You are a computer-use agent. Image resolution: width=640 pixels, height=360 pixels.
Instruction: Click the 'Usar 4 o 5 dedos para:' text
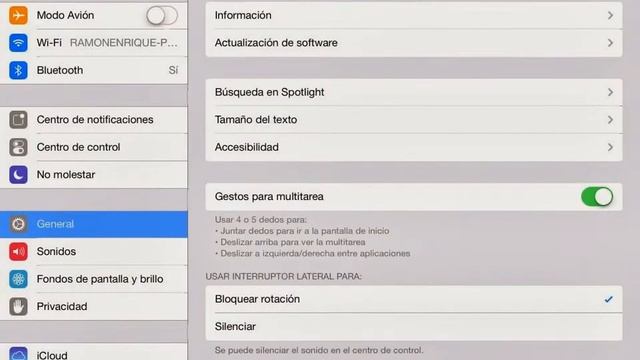pos(261,220)
